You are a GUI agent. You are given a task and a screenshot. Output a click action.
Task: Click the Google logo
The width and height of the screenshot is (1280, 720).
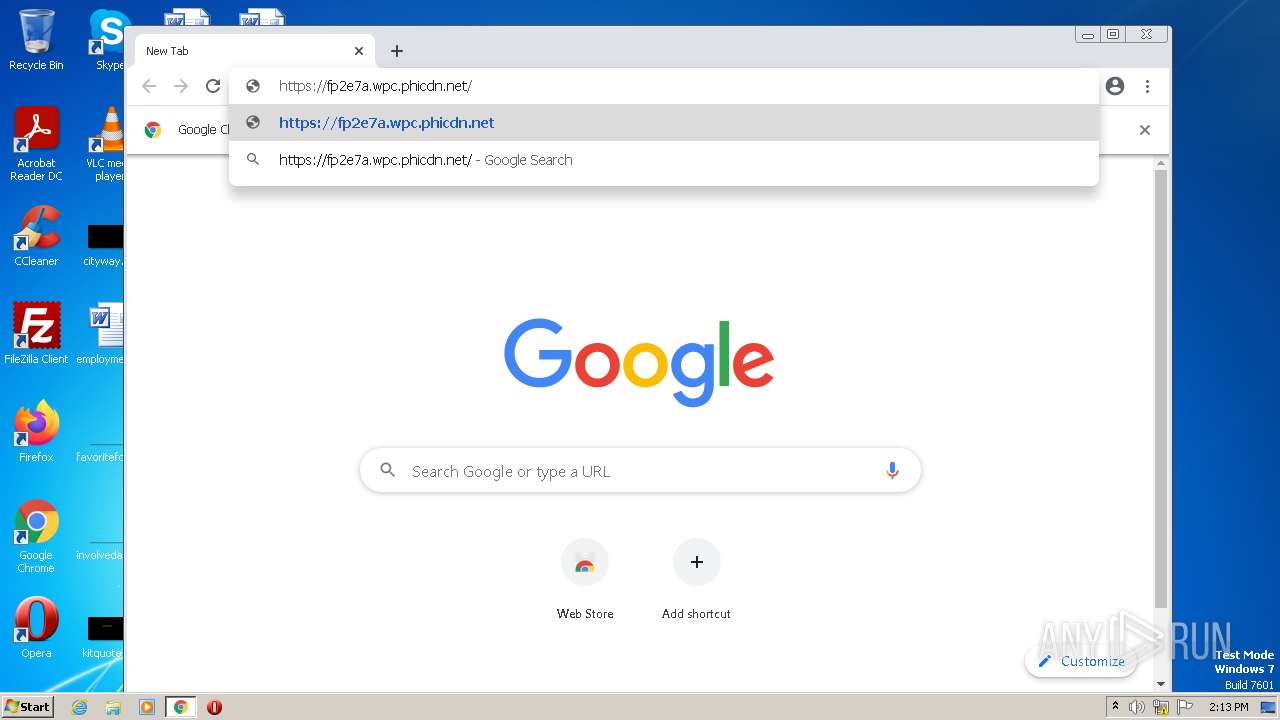point(639,362)
